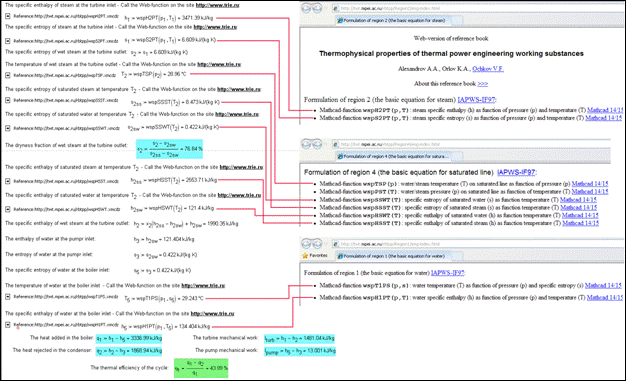Click the Favorites star in region 1 browser
The image size is (626, 381).
click(305, 256)
